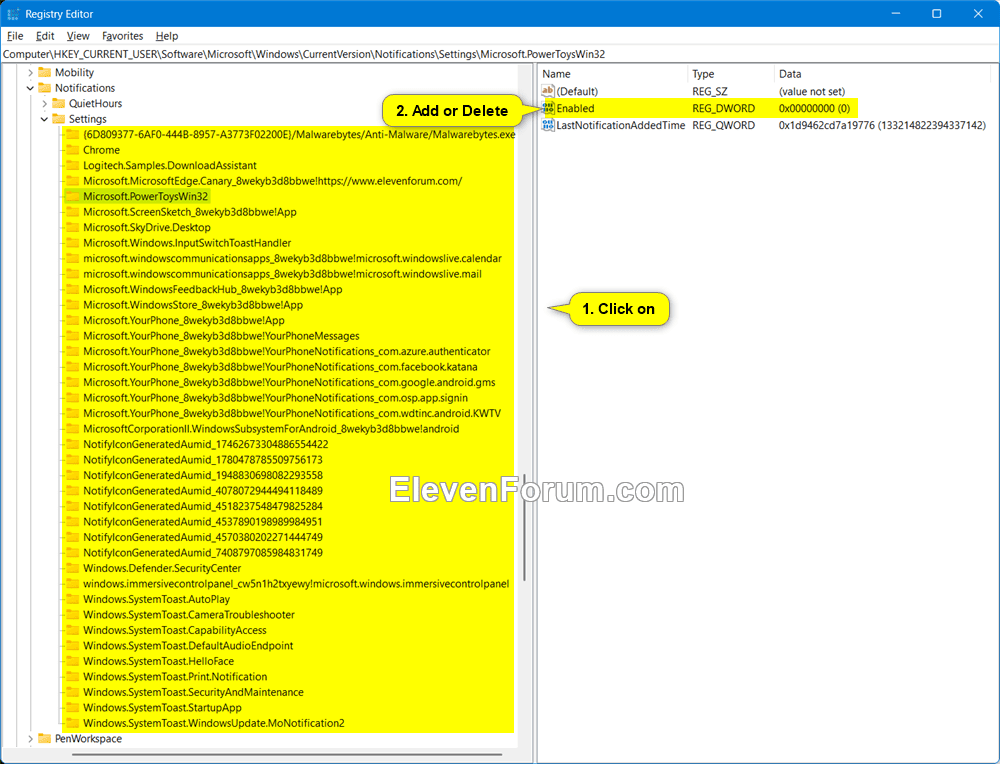1000x764 pixels.
Task: Click the LastNotificationAddedTime QWORD value icon
Action: (548, 126)
